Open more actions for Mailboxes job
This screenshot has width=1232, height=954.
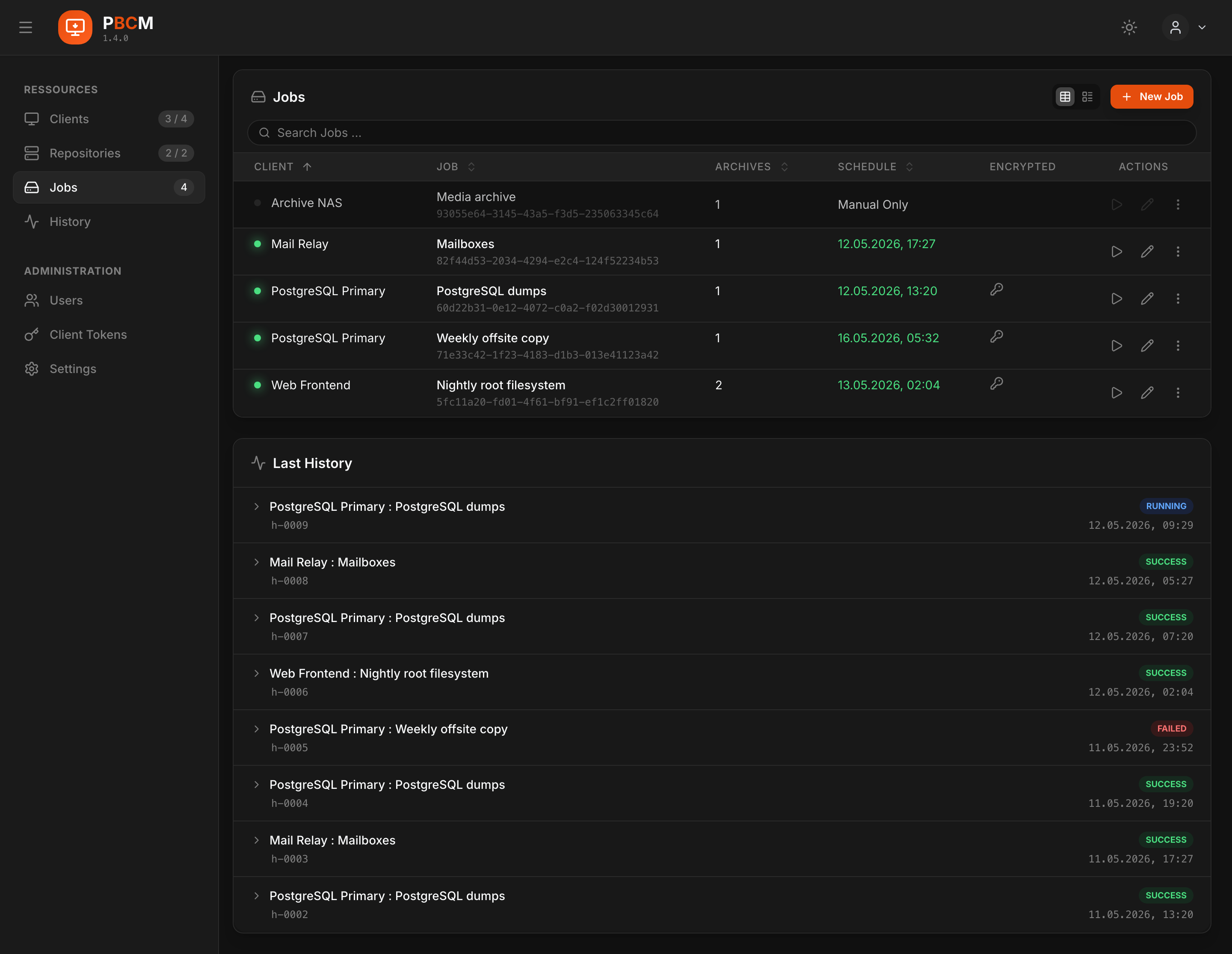click(1178, 252)
